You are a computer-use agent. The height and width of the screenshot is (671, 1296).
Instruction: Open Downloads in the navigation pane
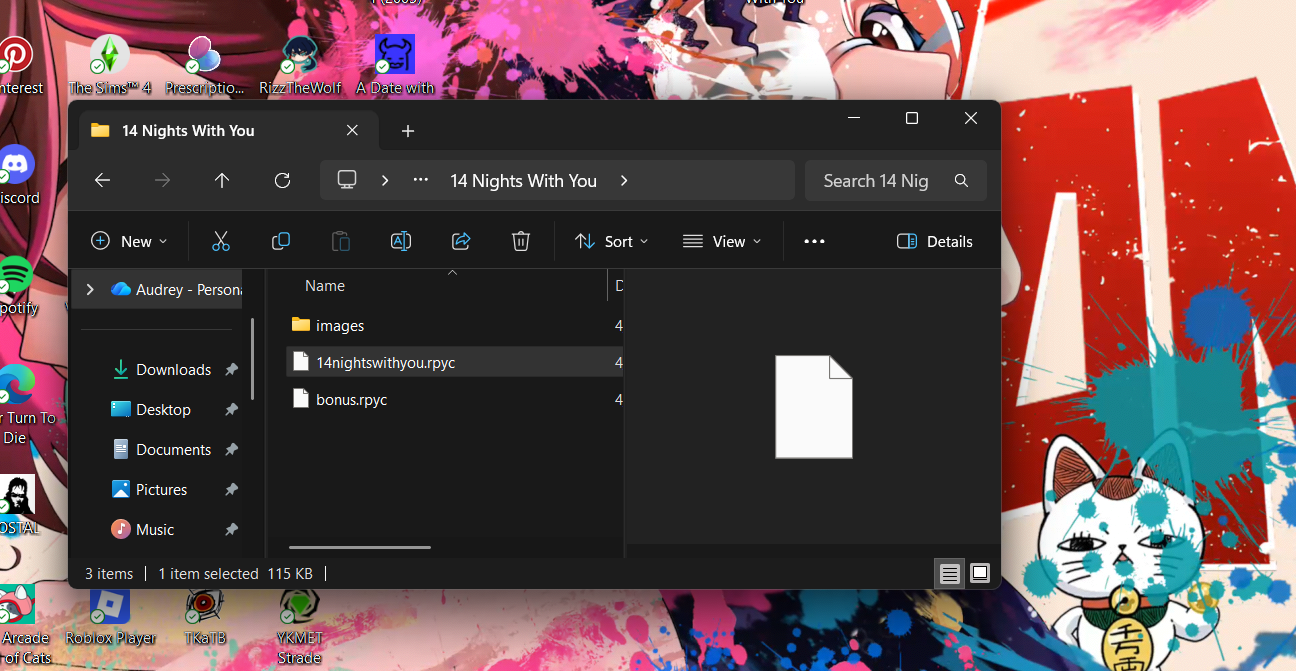pyautogui.click(x=175, y=369)
